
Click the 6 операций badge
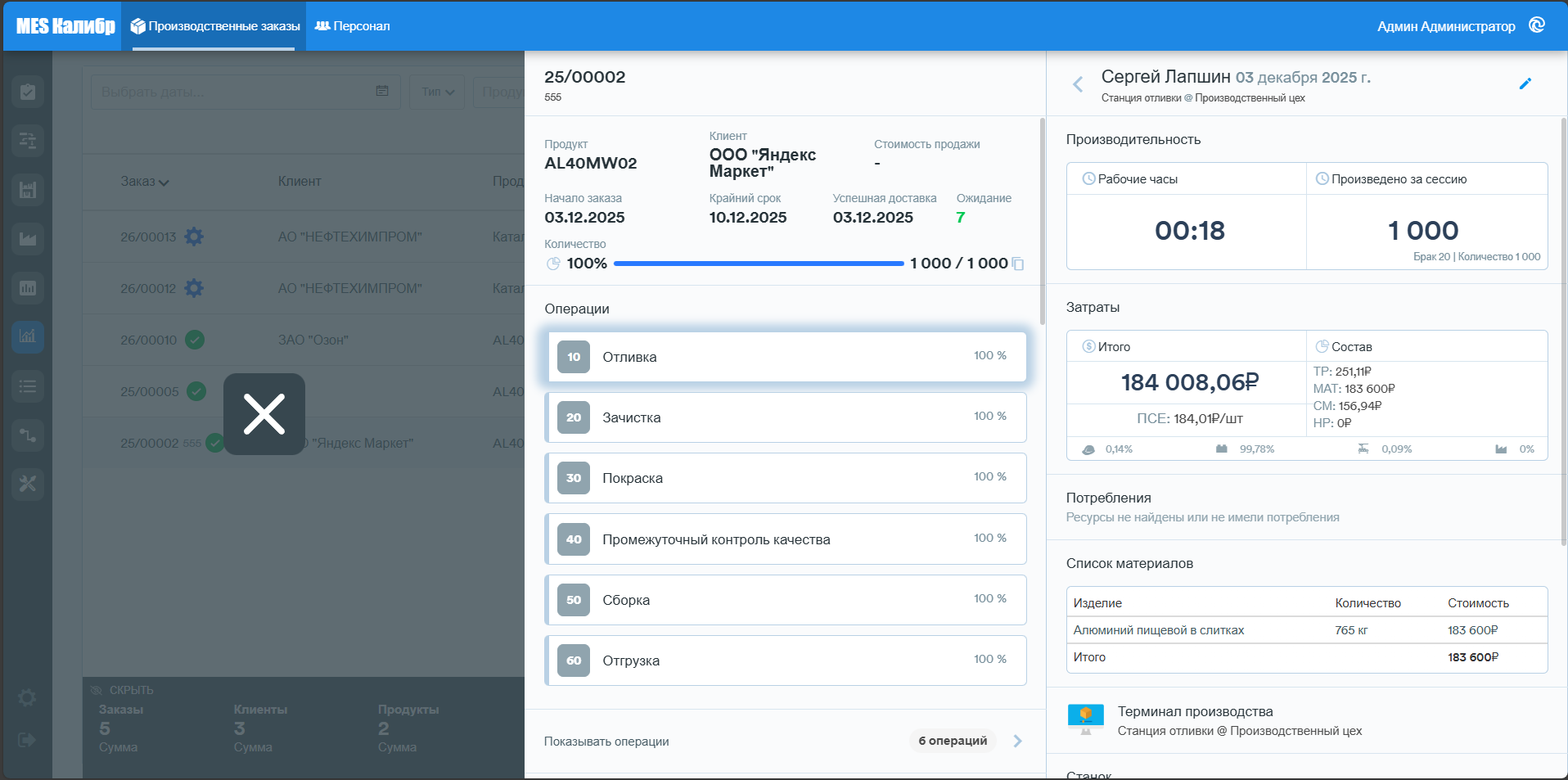(x=953, y=741)
